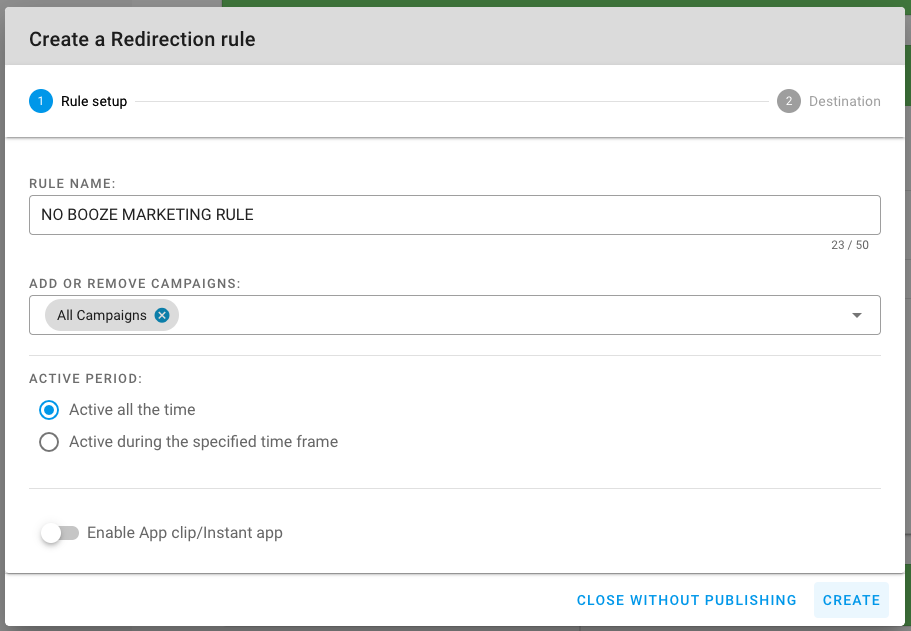Click the 'ADD OR REMOVE CAMPAIGNS' field label
911x631 pixels.
pos(135,284)
